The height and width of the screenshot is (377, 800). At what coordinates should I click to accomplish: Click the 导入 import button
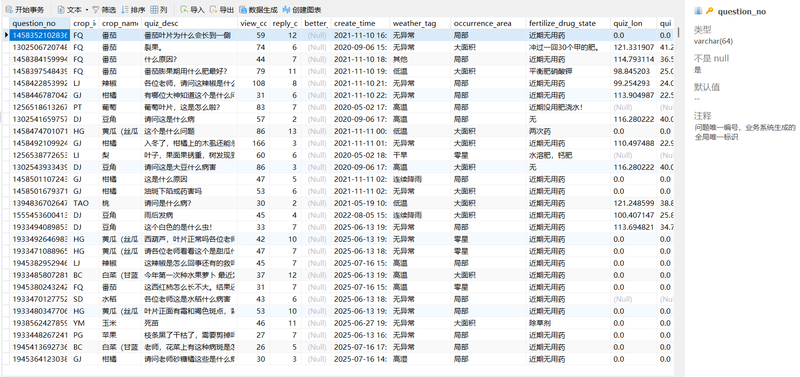(192, 10)
